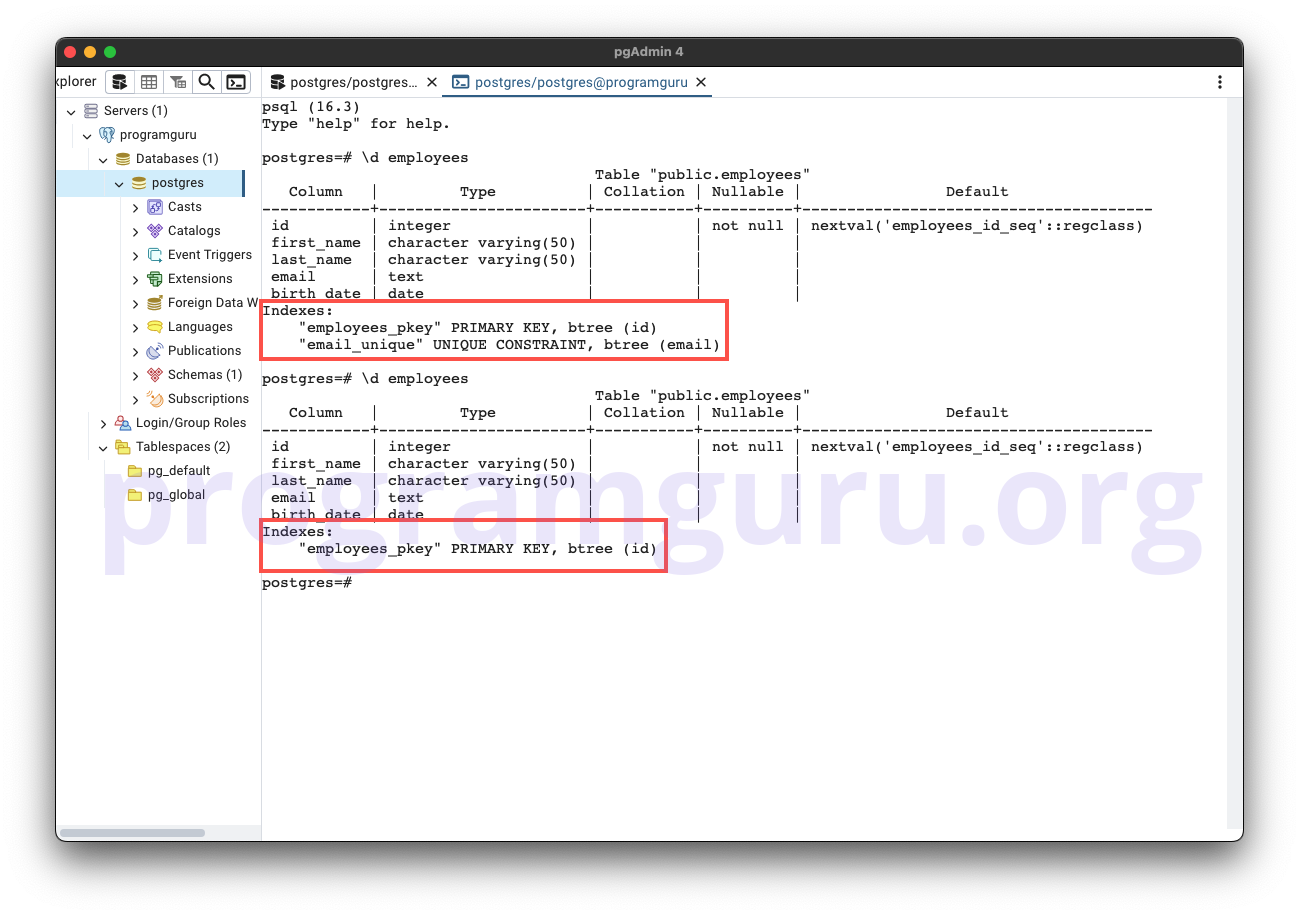Expand the Subscriptions node

tap(135, 399)
